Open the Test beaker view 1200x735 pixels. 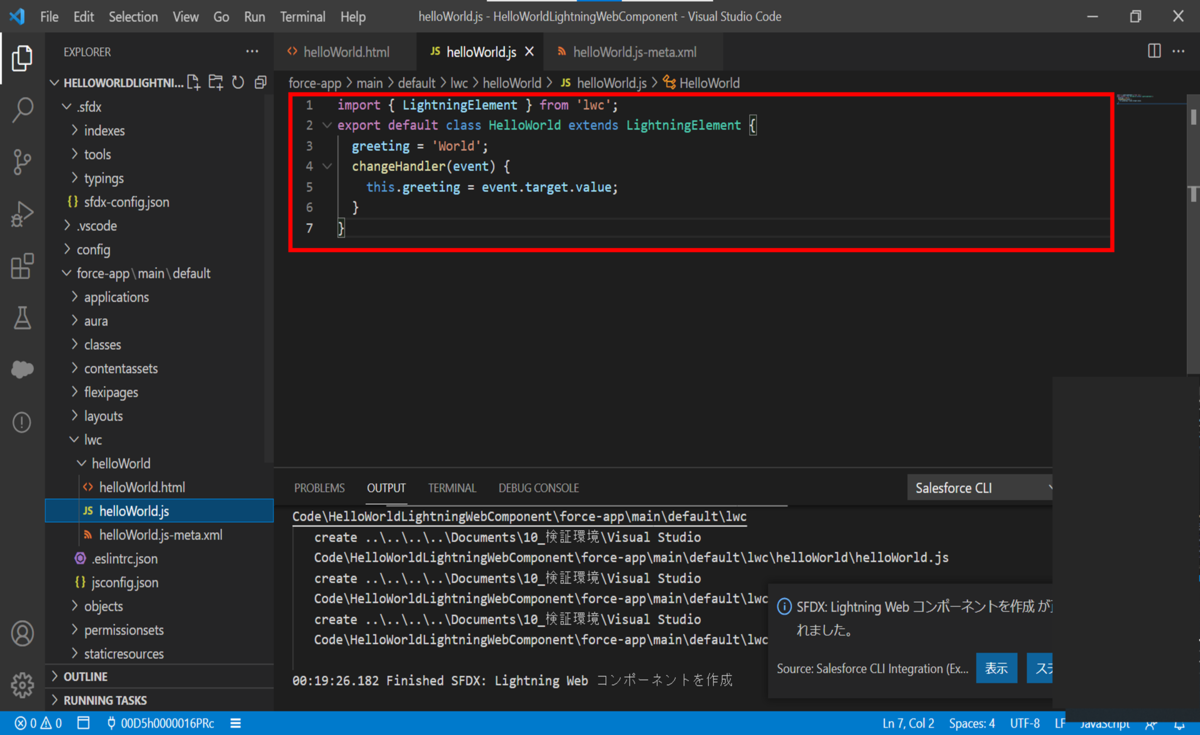click(22, 318)
